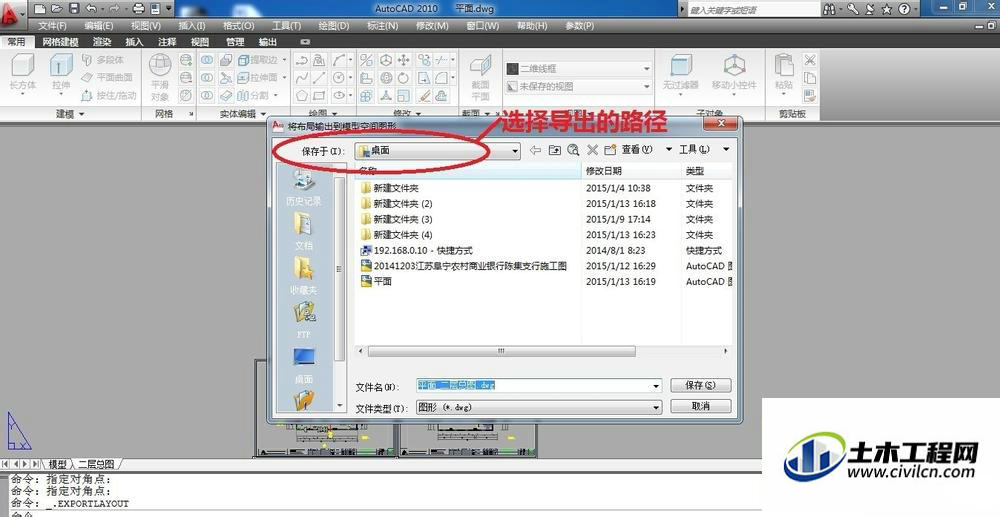Viewport: 1000px width, 517px height.
Task: Switch to the 渲染 ribbon tab
Action: point(102,42)
